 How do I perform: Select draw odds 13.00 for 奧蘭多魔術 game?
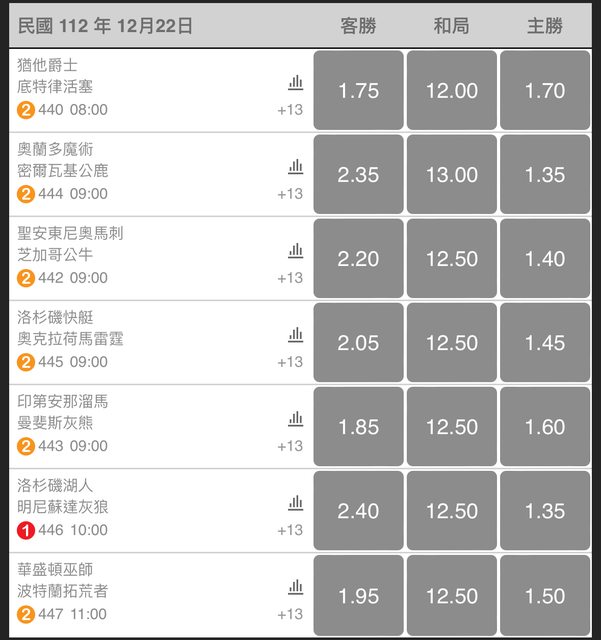(x=452, y=175)
